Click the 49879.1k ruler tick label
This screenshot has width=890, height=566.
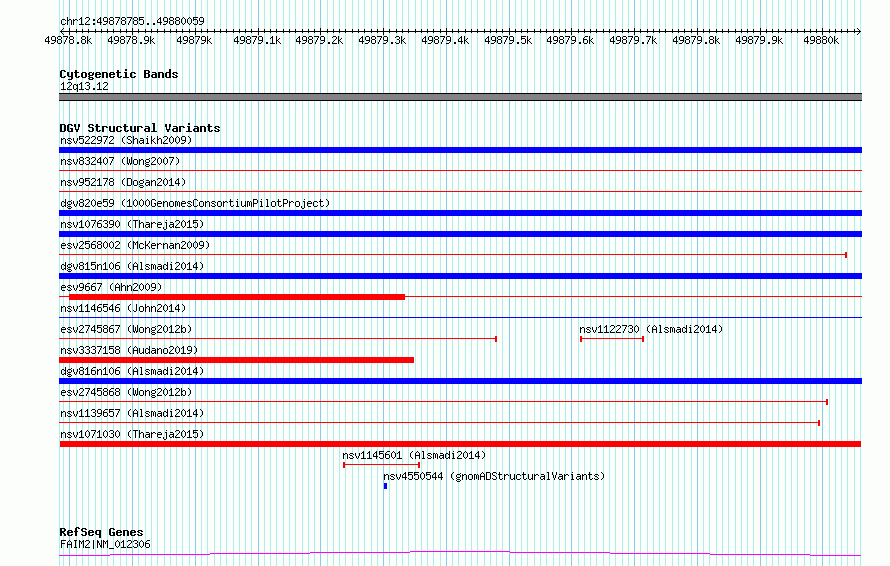point(257,40)
